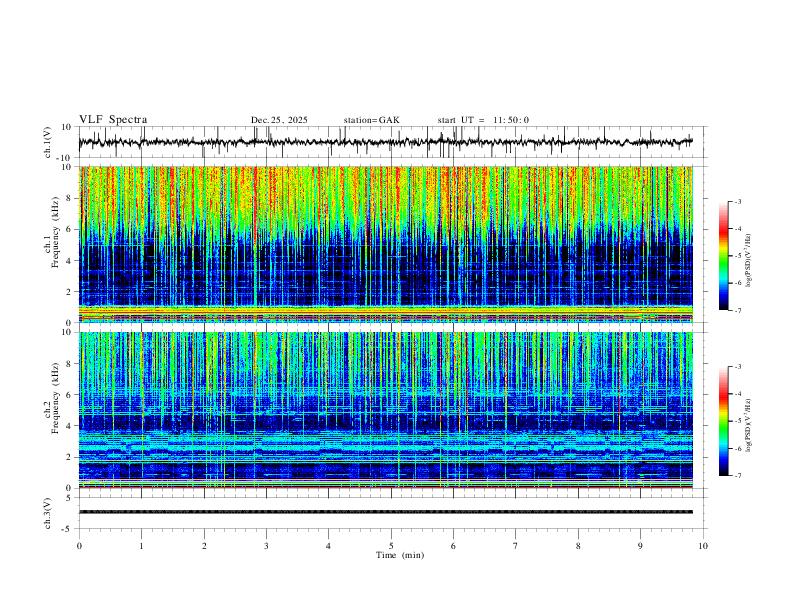Click the "start UT = 11:50:0" label
792x612 pixels.
tap(483, 120)
